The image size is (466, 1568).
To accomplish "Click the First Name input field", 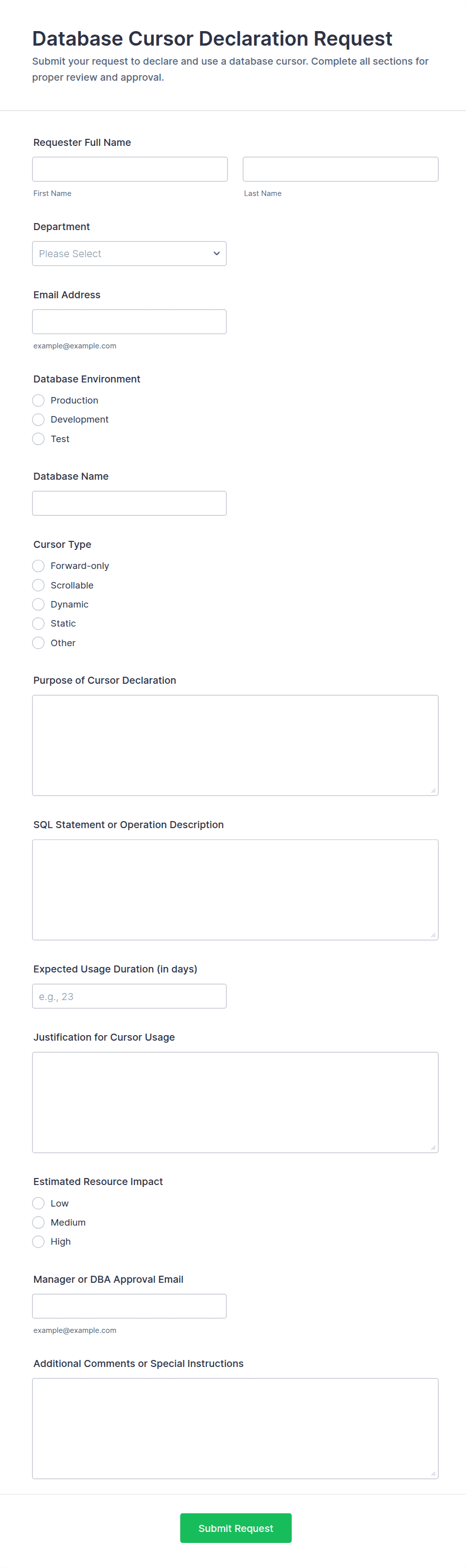I will (130, 168).
